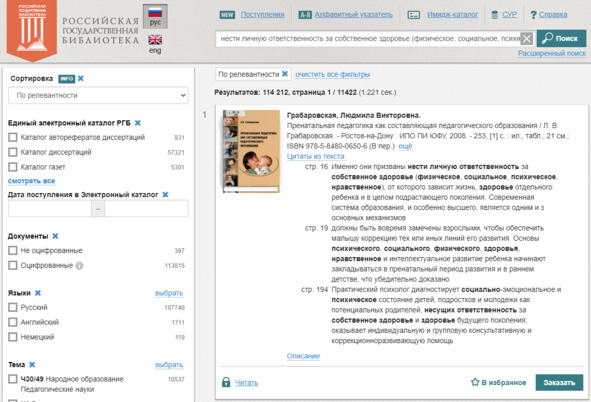The height and width of the screenshot is (402, 591).
Task: Click the start date input field
Action: pos(50,209)
